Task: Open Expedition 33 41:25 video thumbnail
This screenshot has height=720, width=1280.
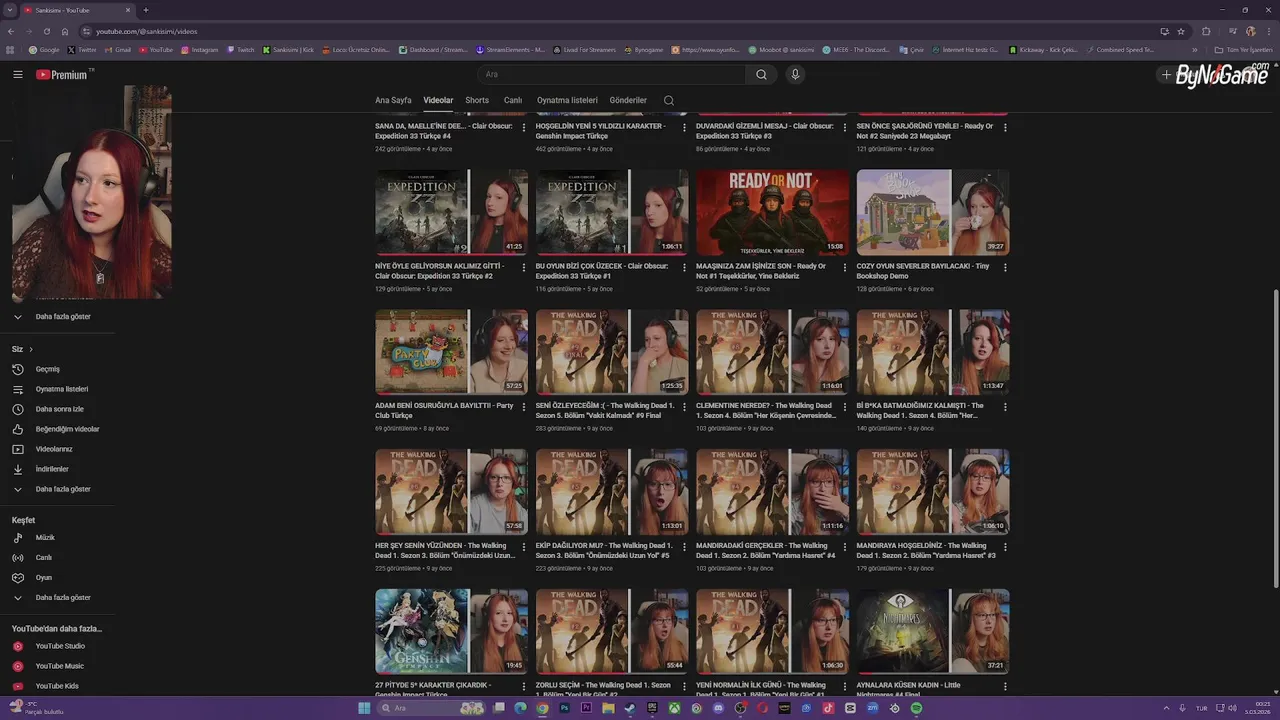Action: tap(451, 212)
